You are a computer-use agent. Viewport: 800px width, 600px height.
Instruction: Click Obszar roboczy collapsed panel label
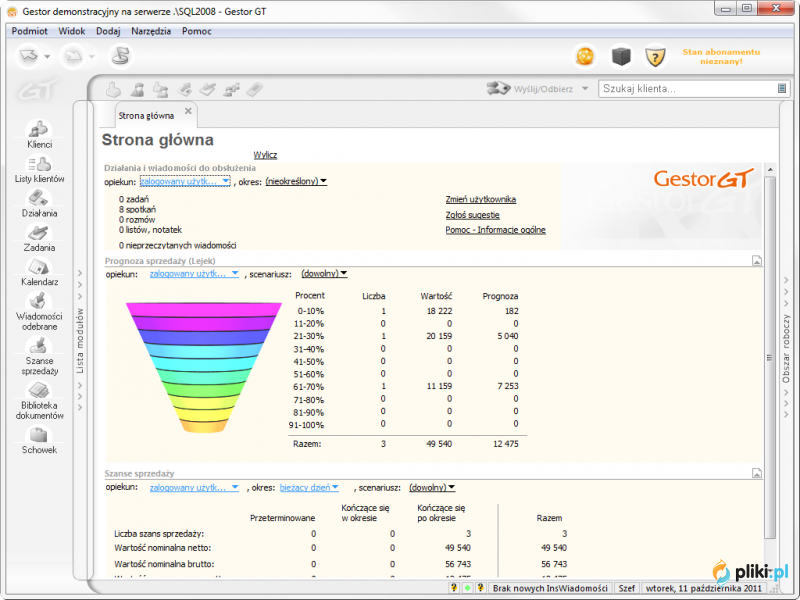[786, 348]
